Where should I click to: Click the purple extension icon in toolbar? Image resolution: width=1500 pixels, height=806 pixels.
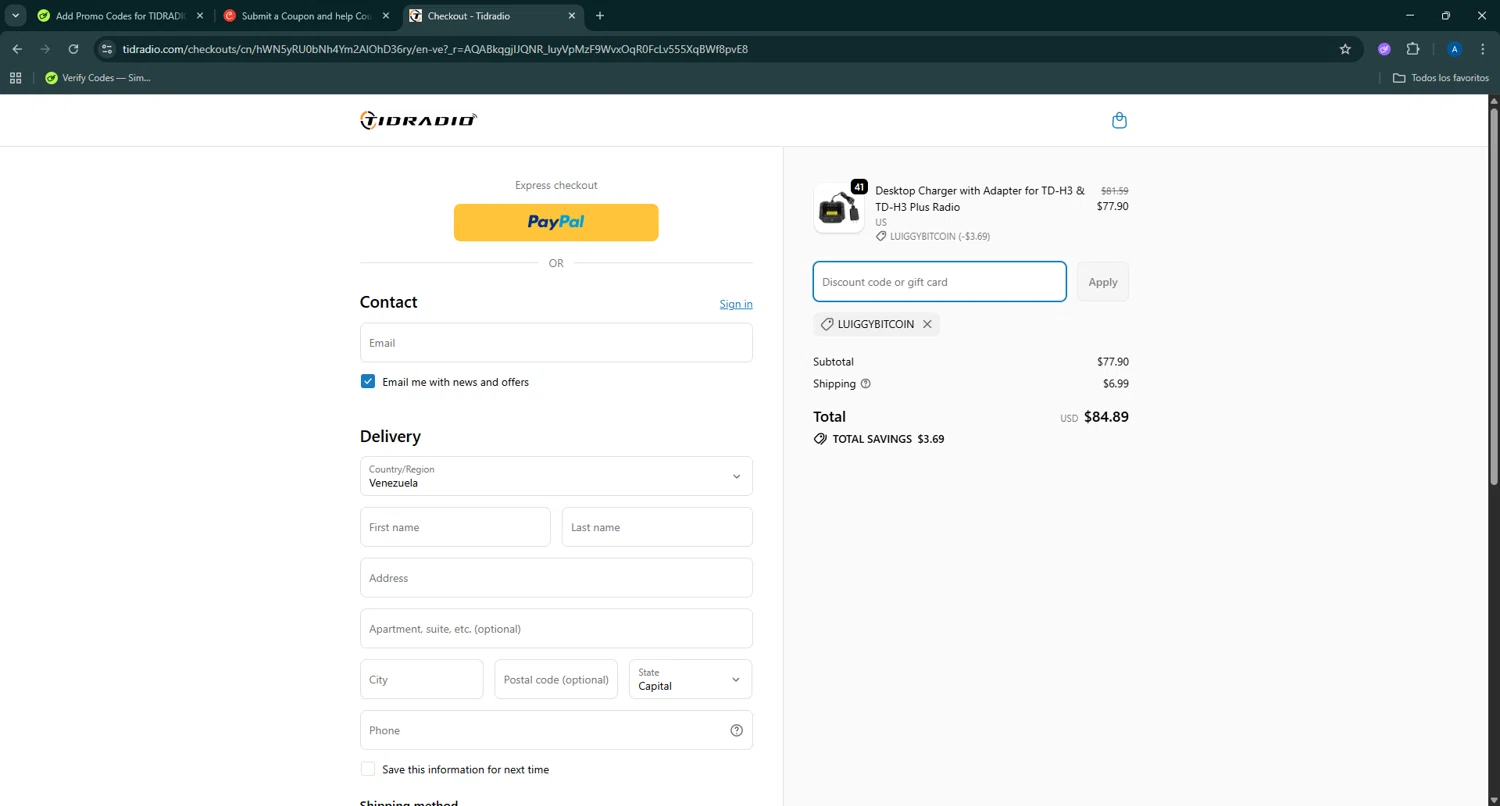click(1384, 49)
